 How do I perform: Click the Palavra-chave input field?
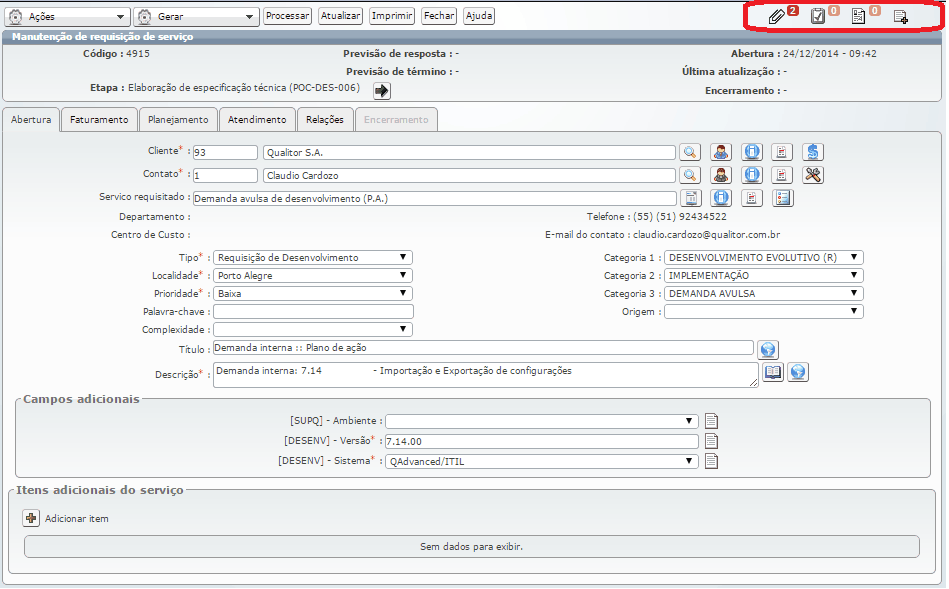click(x=312, y=312)
